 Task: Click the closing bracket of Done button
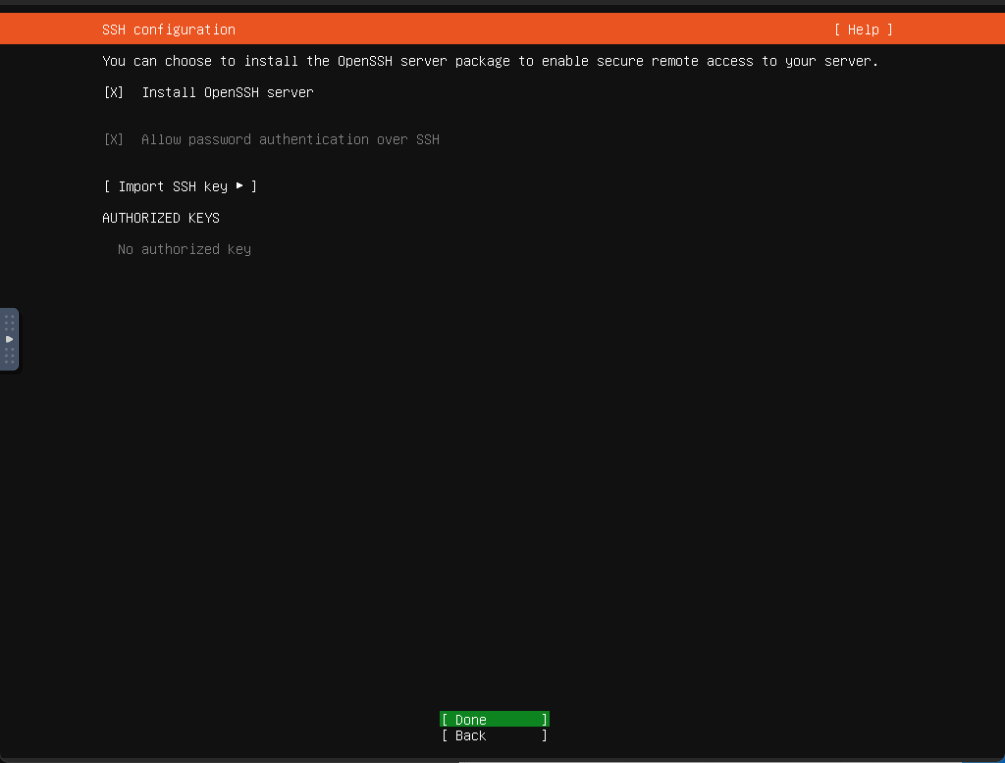pos(544,720)
